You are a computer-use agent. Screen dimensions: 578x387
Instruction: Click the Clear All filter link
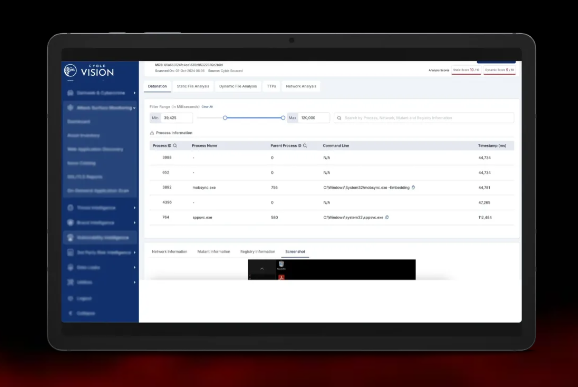207,107
